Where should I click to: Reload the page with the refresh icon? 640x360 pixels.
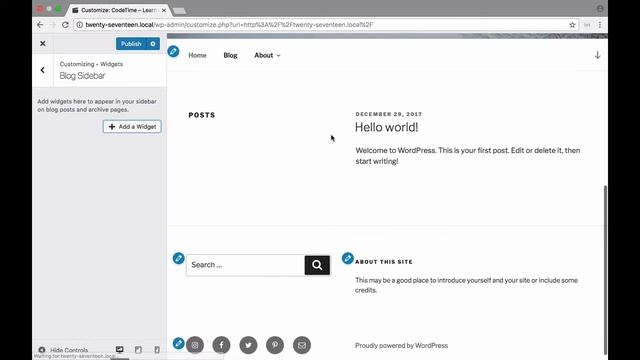pyautogui.click(x=65, y=24)
